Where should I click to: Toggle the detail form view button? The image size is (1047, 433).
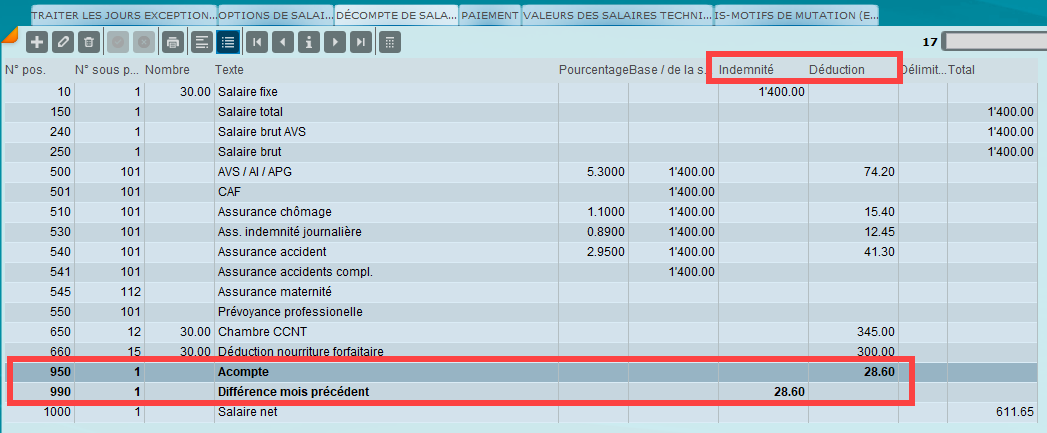[201, 42]
